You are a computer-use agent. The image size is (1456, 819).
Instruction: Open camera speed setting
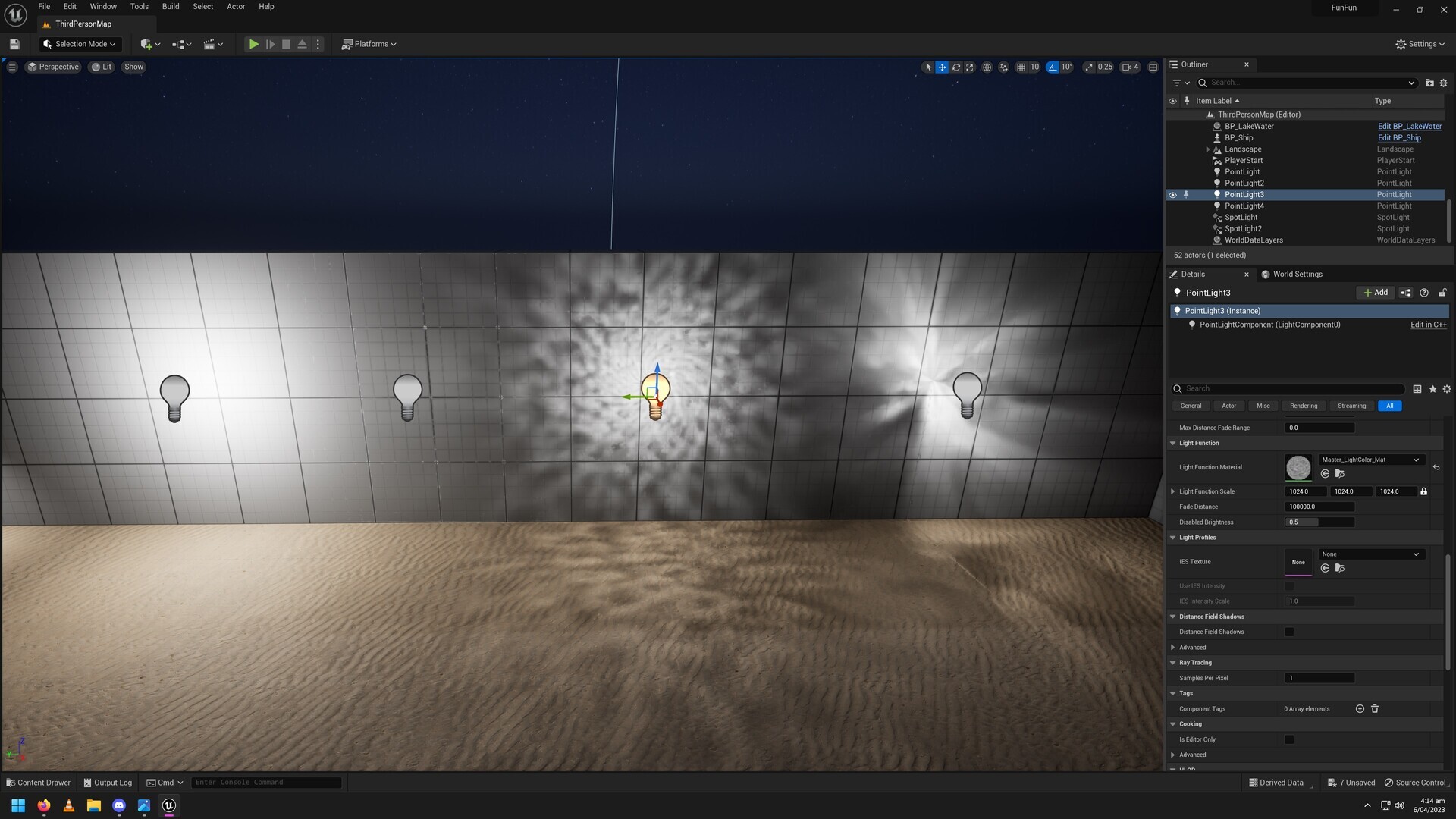coord(1130,67)
